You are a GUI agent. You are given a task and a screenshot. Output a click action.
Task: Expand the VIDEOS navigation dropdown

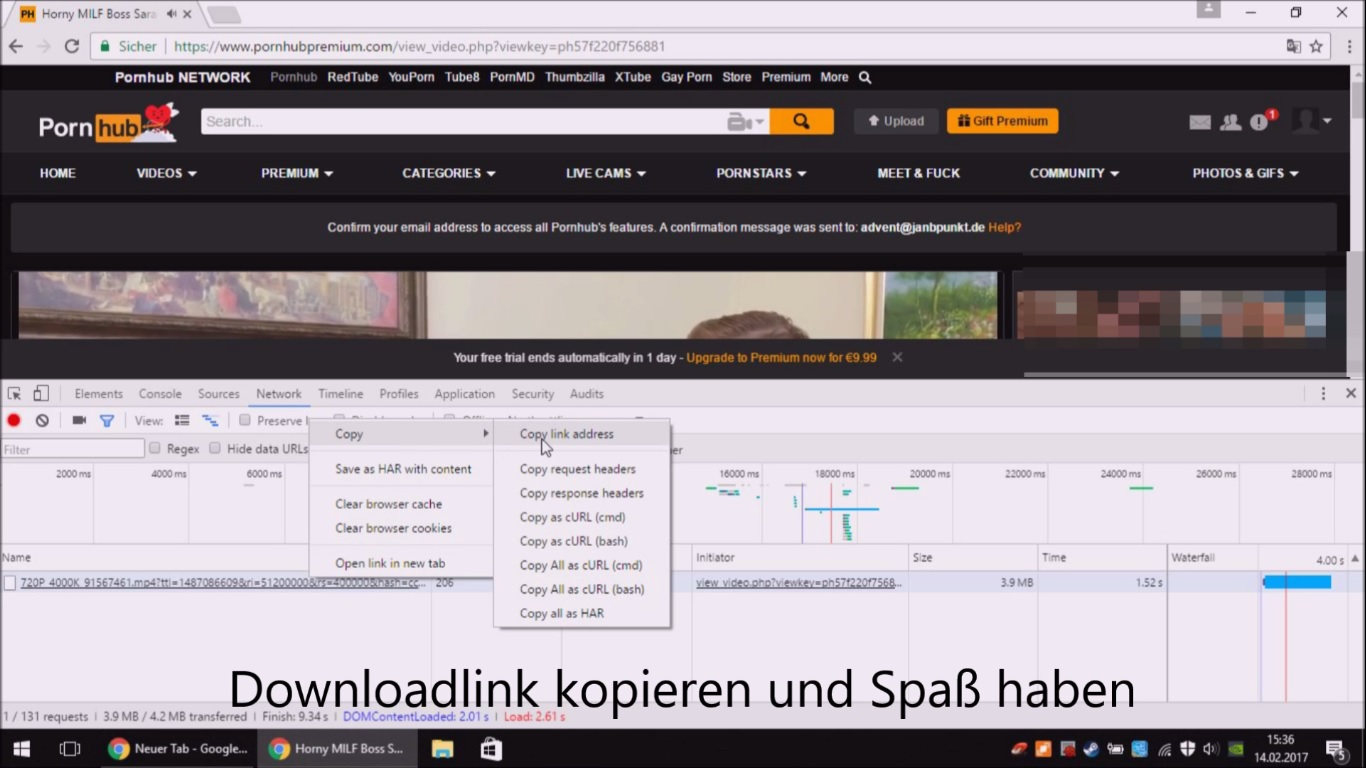[x=167, y=173]
